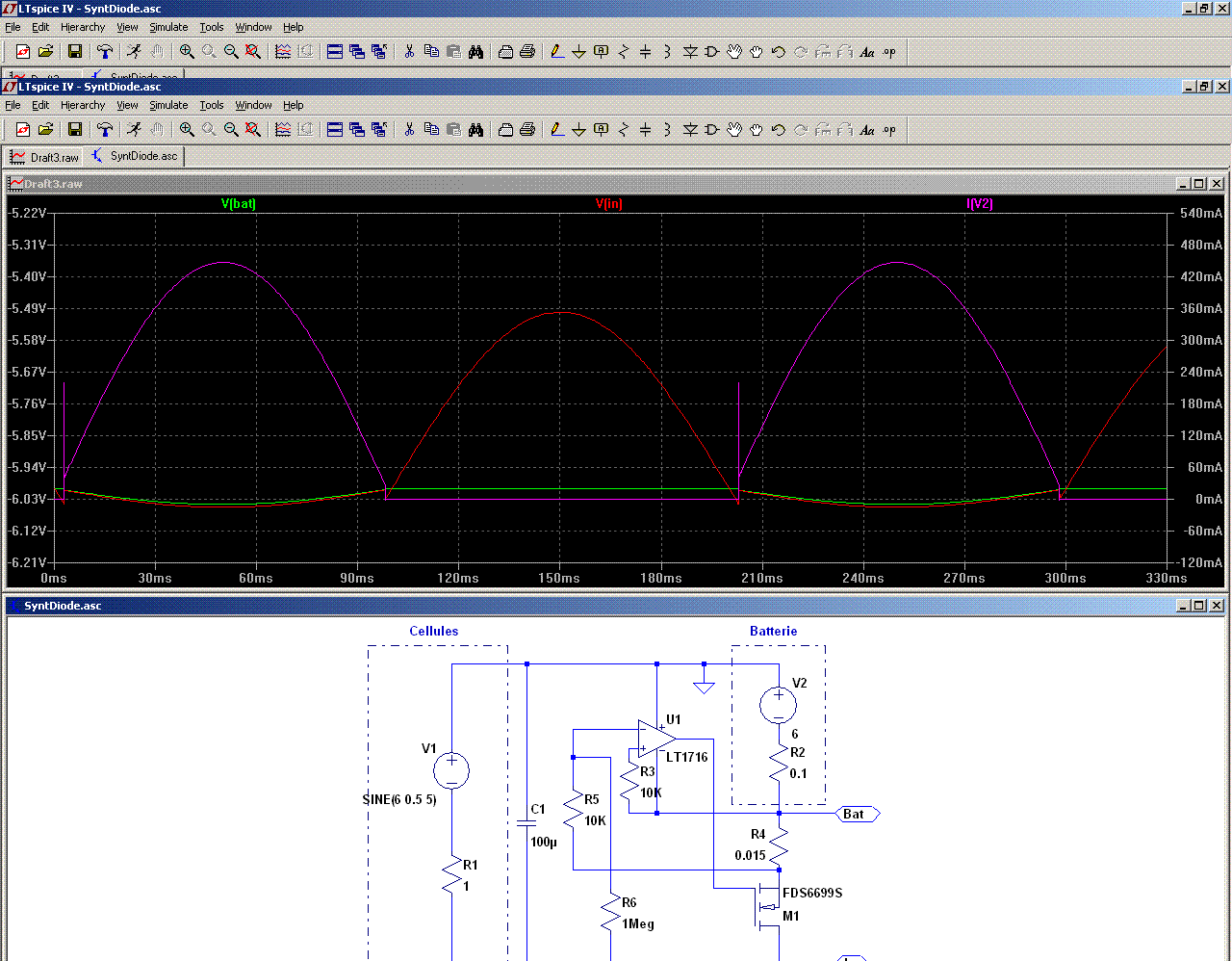This screenshot has width=1232, height=961.
Task: Click the SPICE directive .op icon in lower toolbar
Action: [x=889, y=130]
